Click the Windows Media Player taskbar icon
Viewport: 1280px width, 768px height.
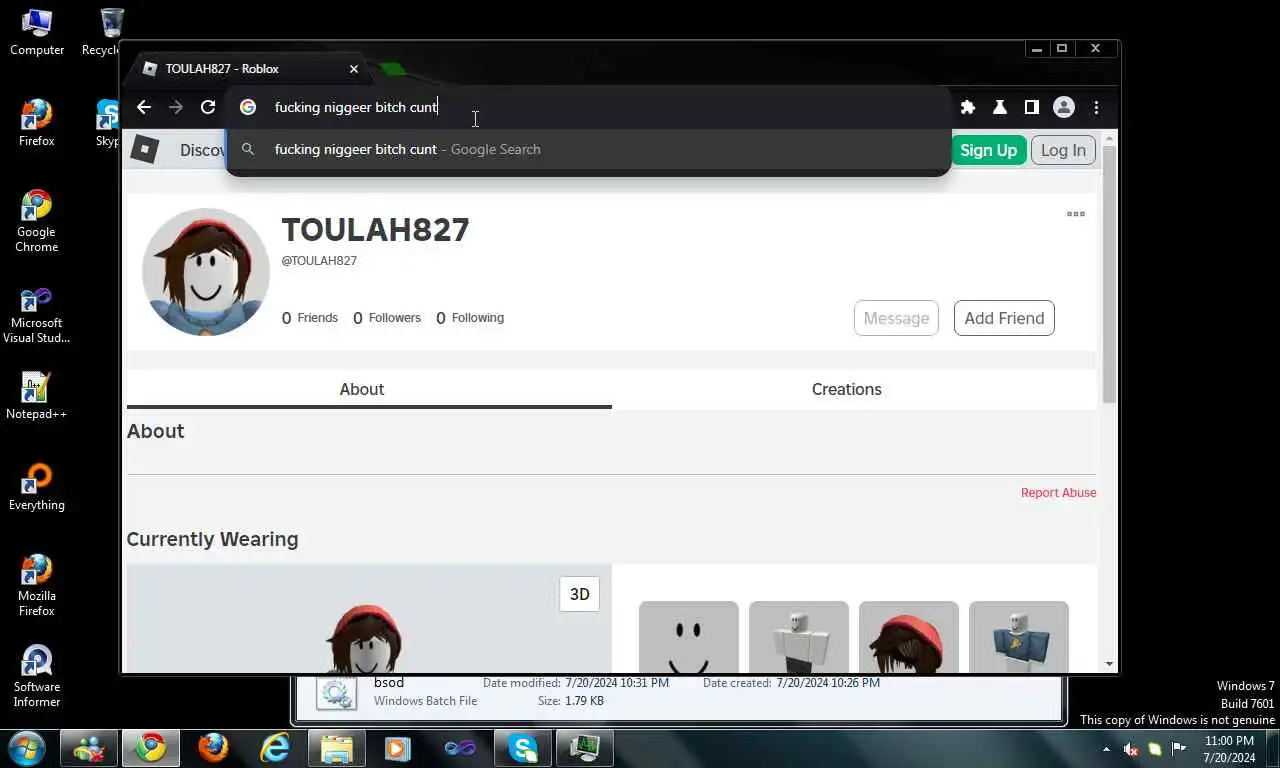coord(398,748)
